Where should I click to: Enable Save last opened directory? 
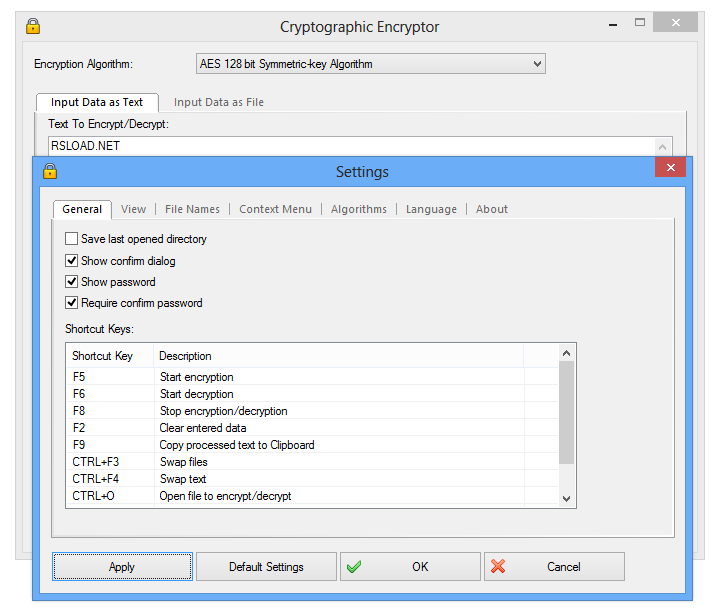click(72, 239)
